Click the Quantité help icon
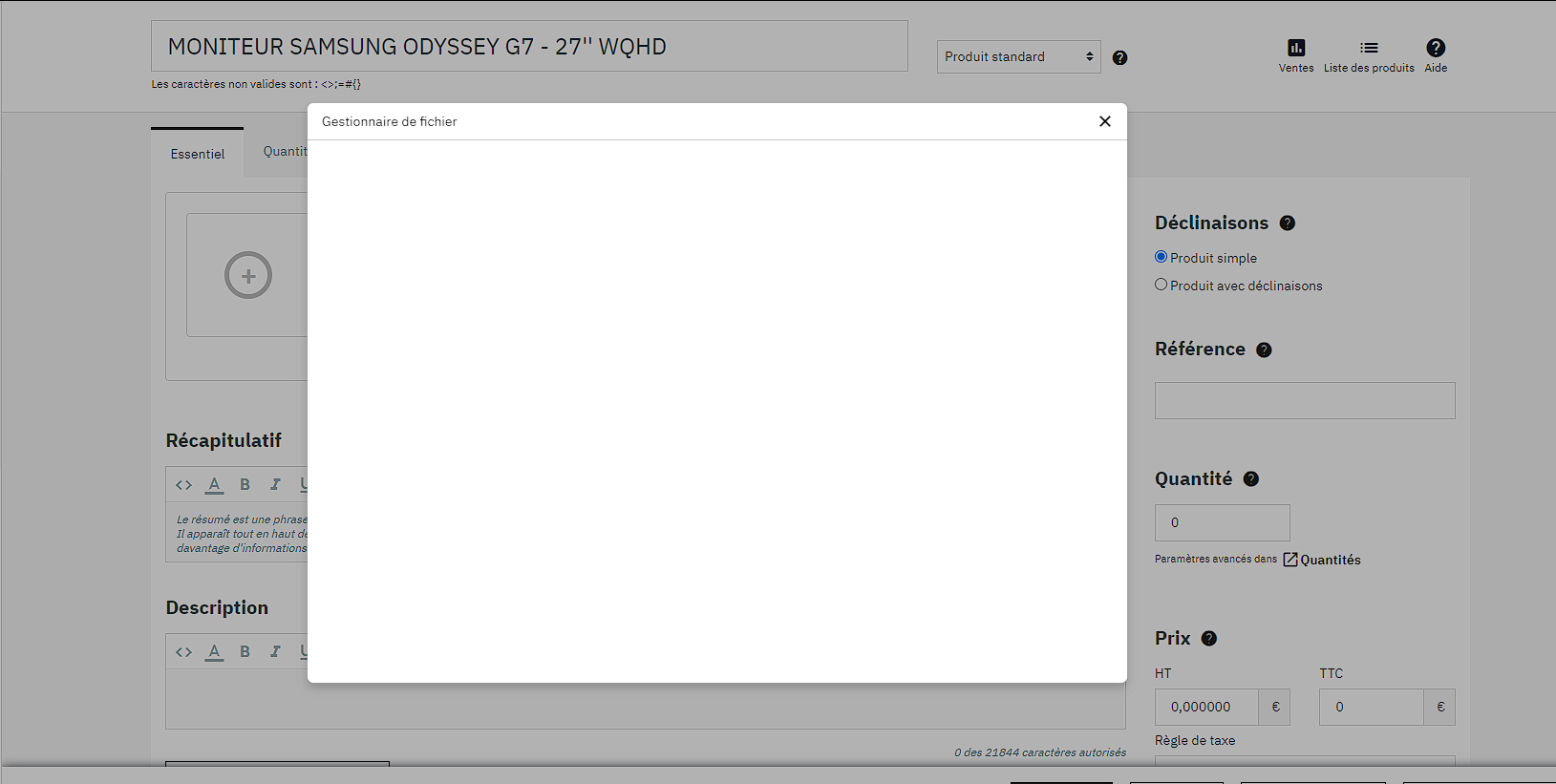The height and width of the screenshot is (784, 1556). coord(1251,479)
